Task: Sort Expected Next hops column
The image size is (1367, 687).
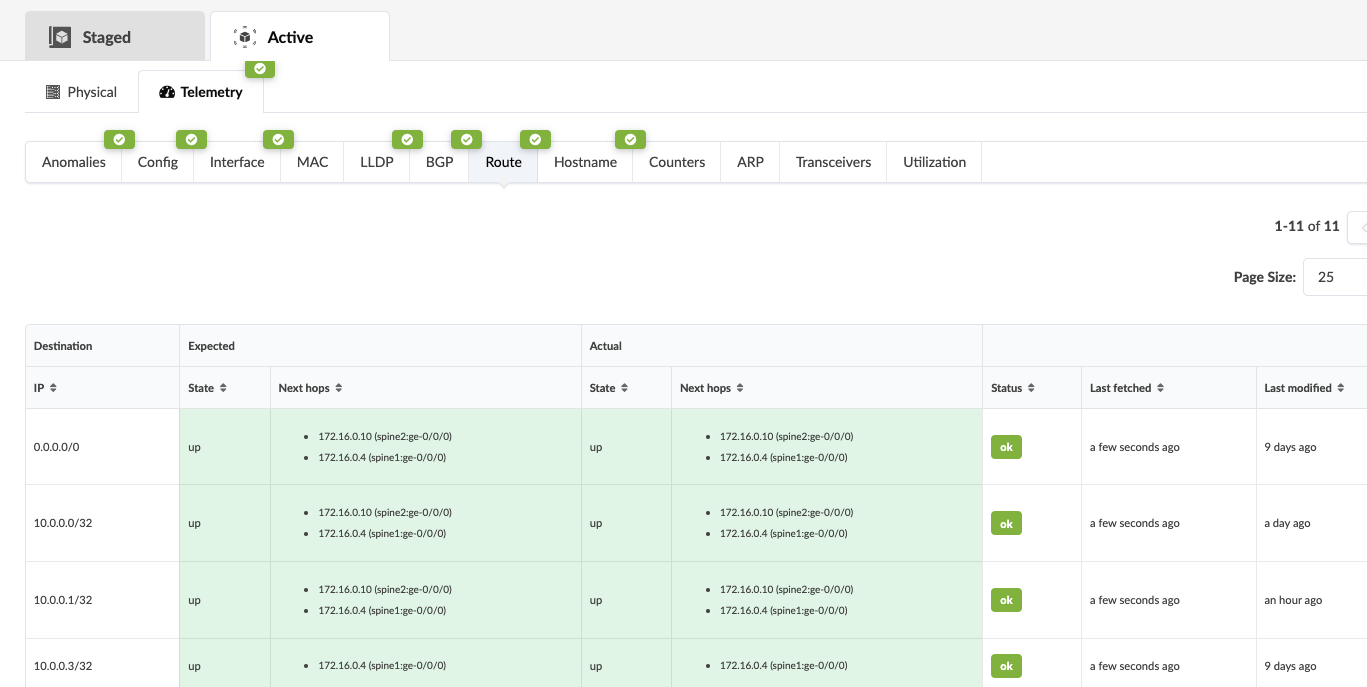Action: click(339, 388)
